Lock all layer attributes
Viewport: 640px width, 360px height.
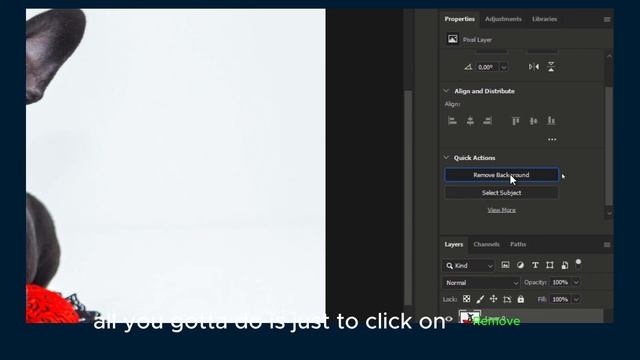[521, 299]
